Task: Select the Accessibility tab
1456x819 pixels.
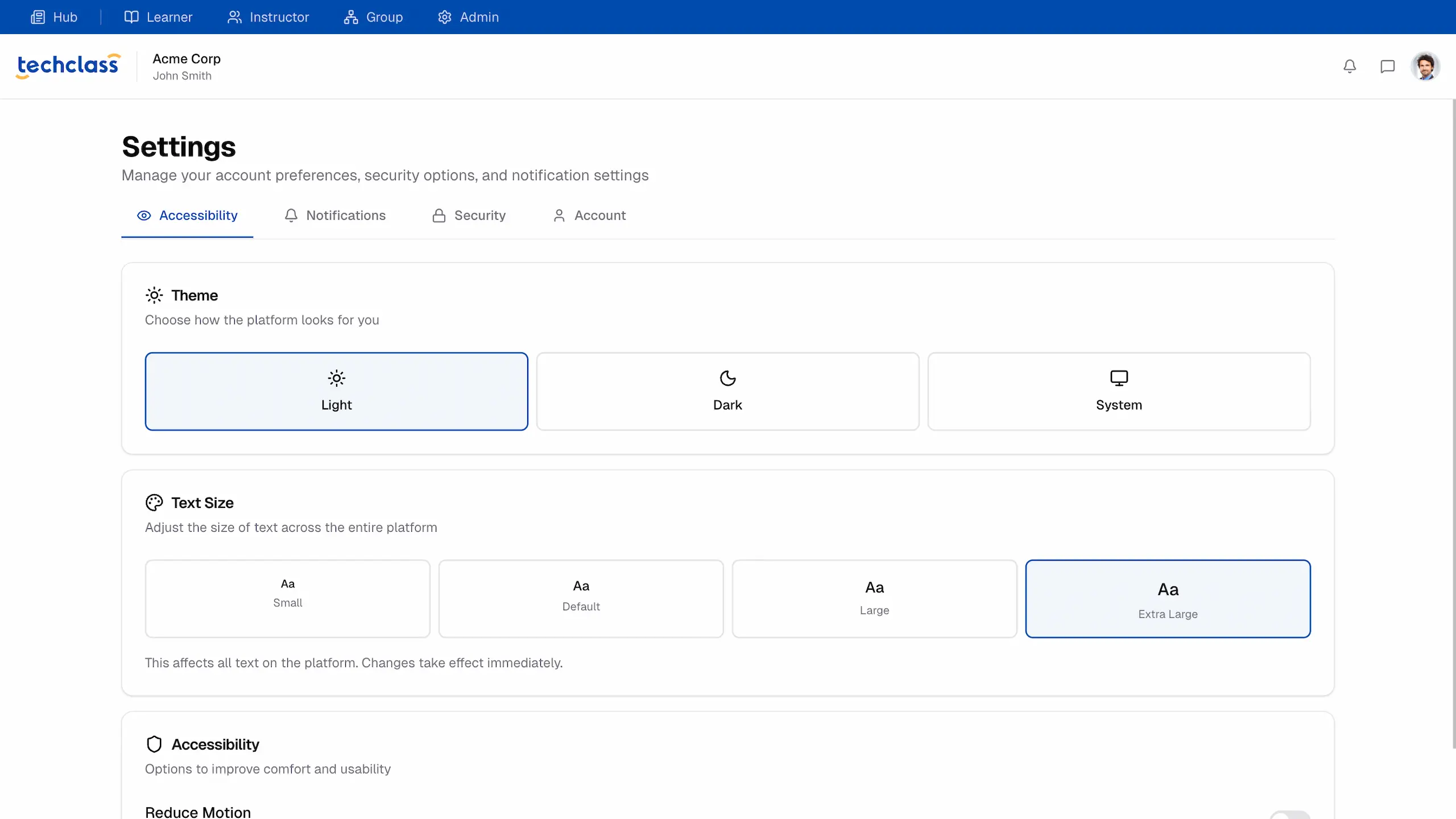Action: click(187, 216)
